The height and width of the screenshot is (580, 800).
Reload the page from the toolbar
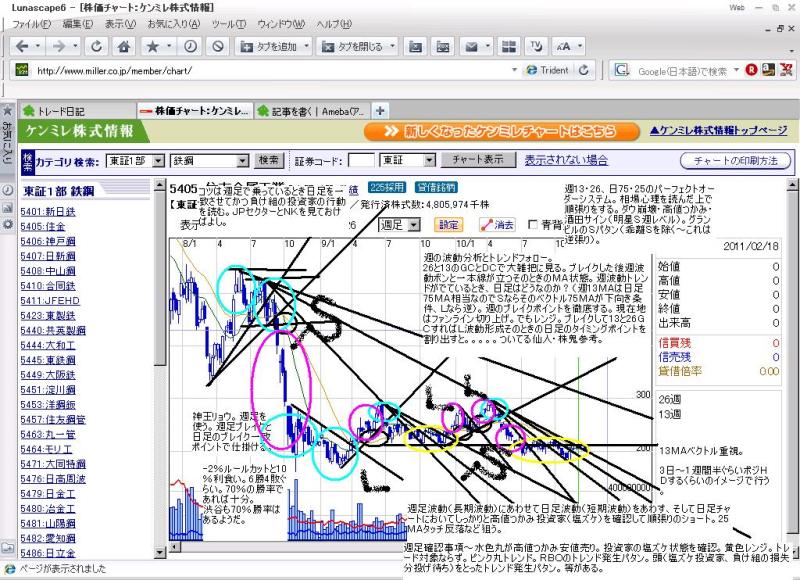point(96,46)
